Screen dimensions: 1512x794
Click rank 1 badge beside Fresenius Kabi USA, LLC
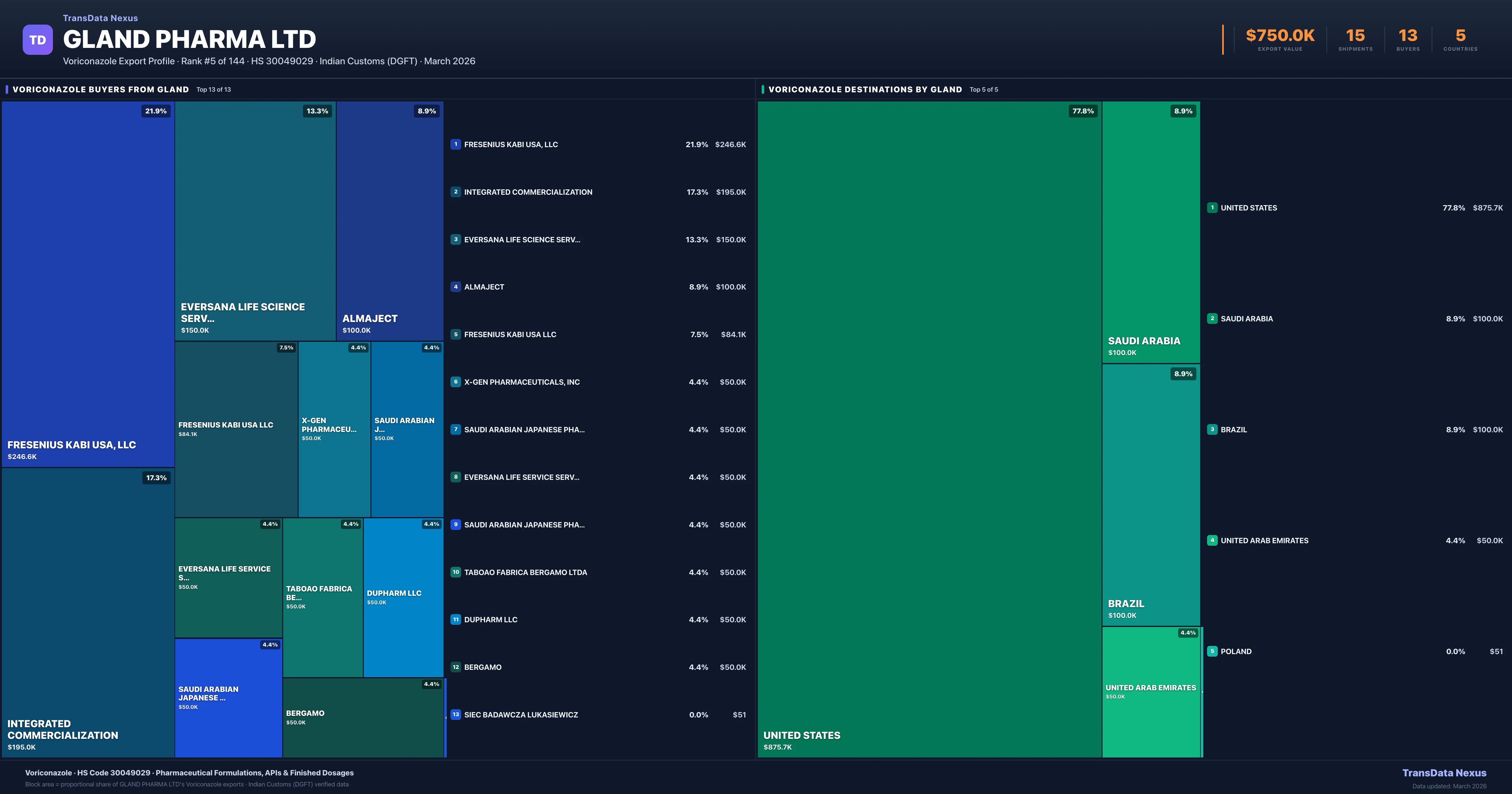[x=455, y=145]
